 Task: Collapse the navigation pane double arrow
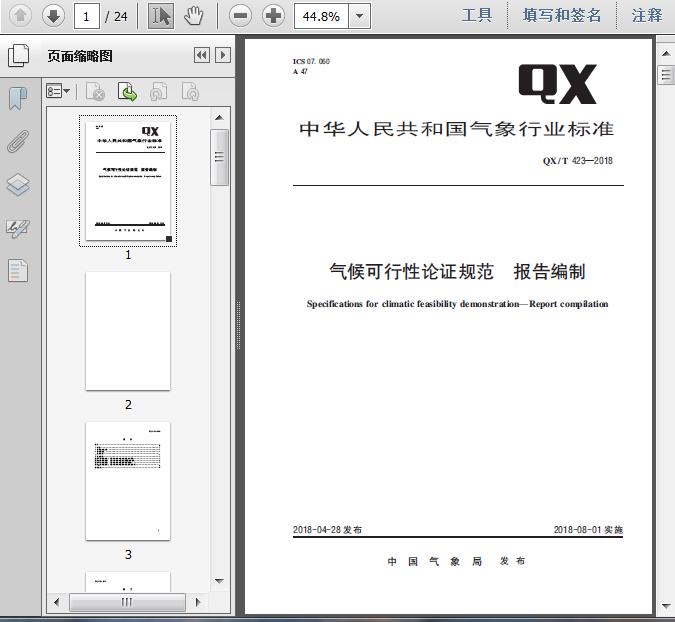[x=202, y=55]
